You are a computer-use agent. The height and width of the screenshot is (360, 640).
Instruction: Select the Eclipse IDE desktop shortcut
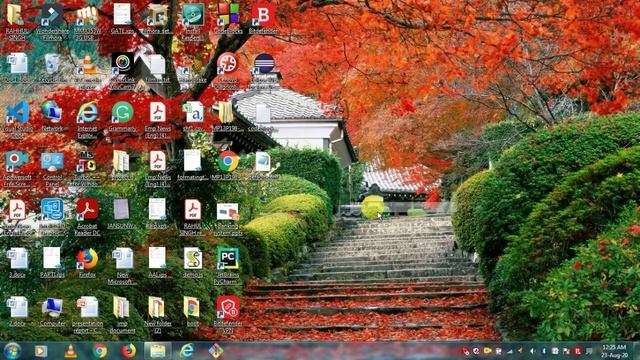coord(263,70)
